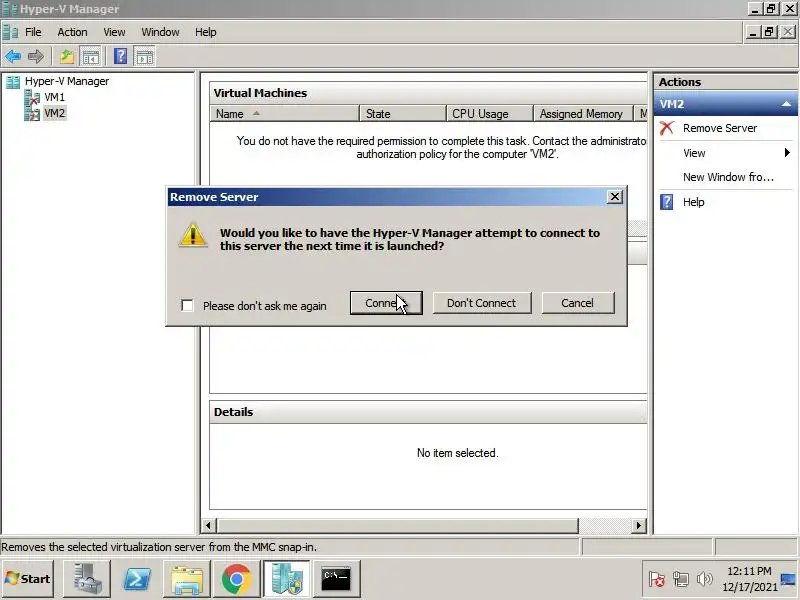This screenshot has width=800, height=600.
Task: Click the Connect button in dialog
Action: [x=386, y=303]
